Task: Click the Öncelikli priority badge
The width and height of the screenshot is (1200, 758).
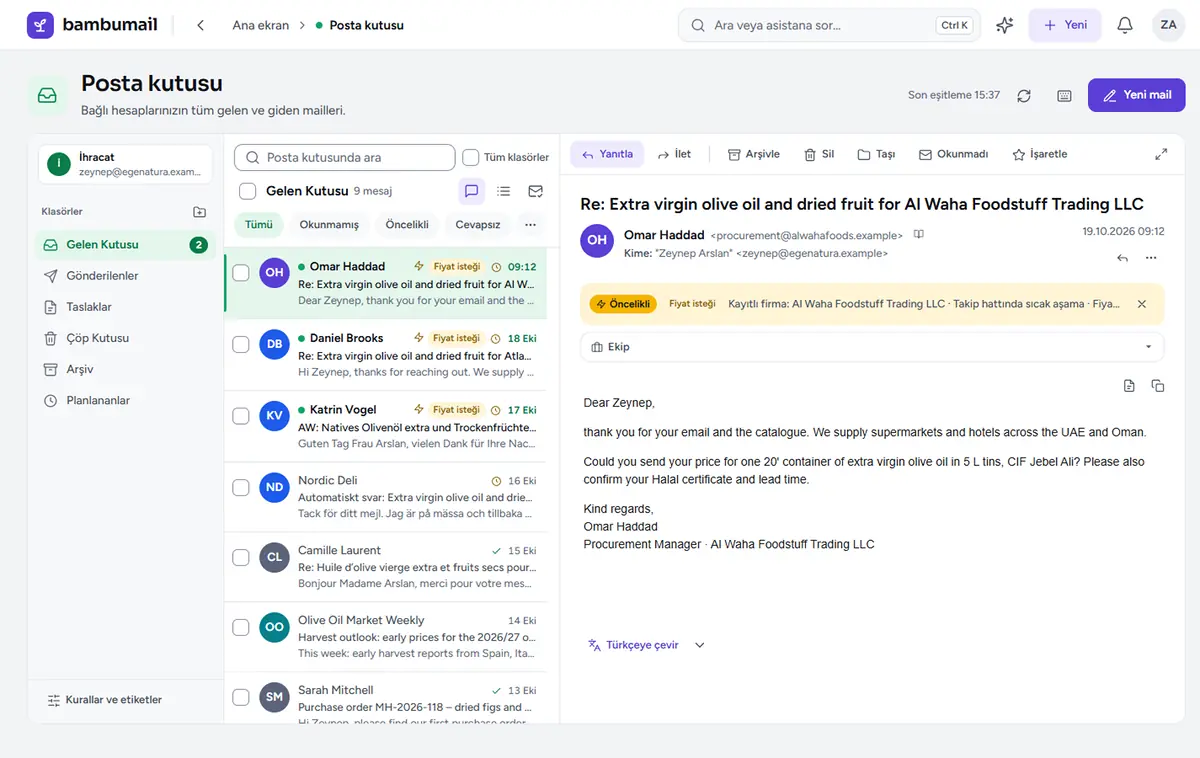Action: click(623, 304)
